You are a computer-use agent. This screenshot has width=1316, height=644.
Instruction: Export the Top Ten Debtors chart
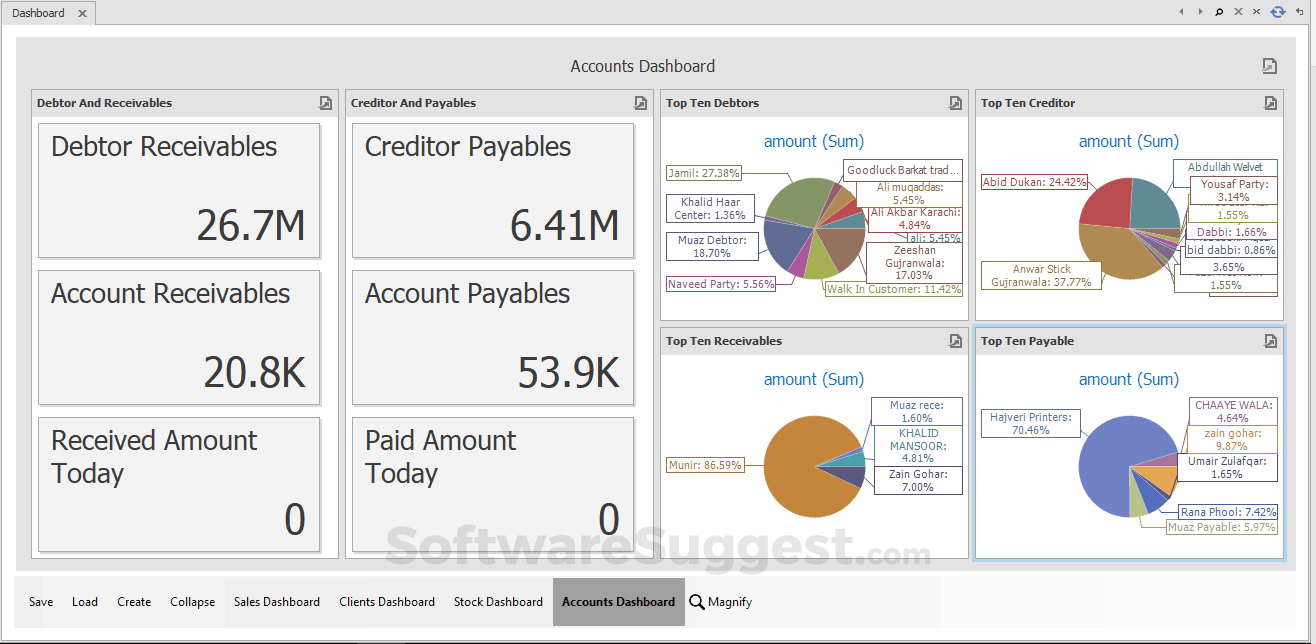coord(955,103)
